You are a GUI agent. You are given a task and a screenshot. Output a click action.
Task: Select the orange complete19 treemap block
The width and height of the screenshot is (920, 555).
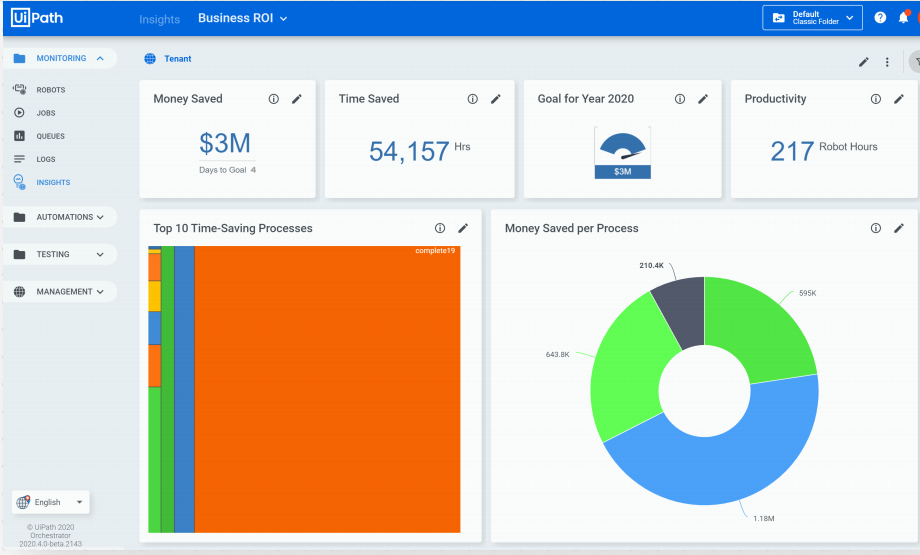click(327, 390)
